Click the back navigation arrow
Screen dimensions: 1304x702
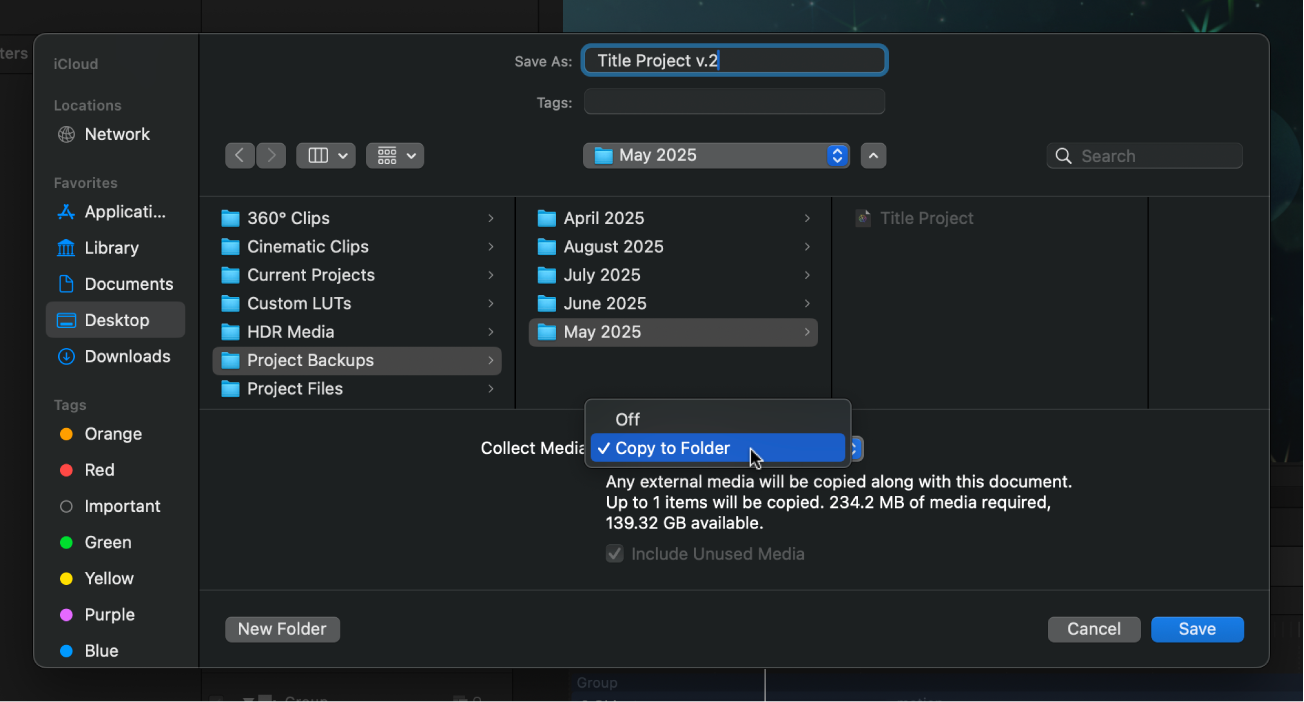click(240, 155)
